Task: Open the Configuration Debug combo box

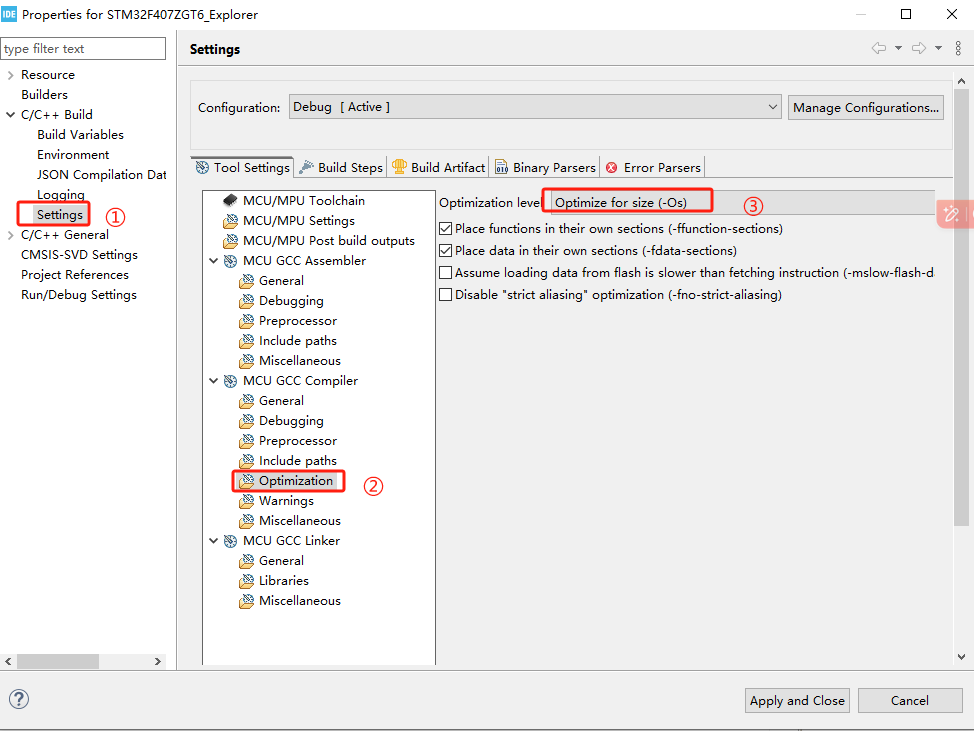Action: tap(535, 107)
